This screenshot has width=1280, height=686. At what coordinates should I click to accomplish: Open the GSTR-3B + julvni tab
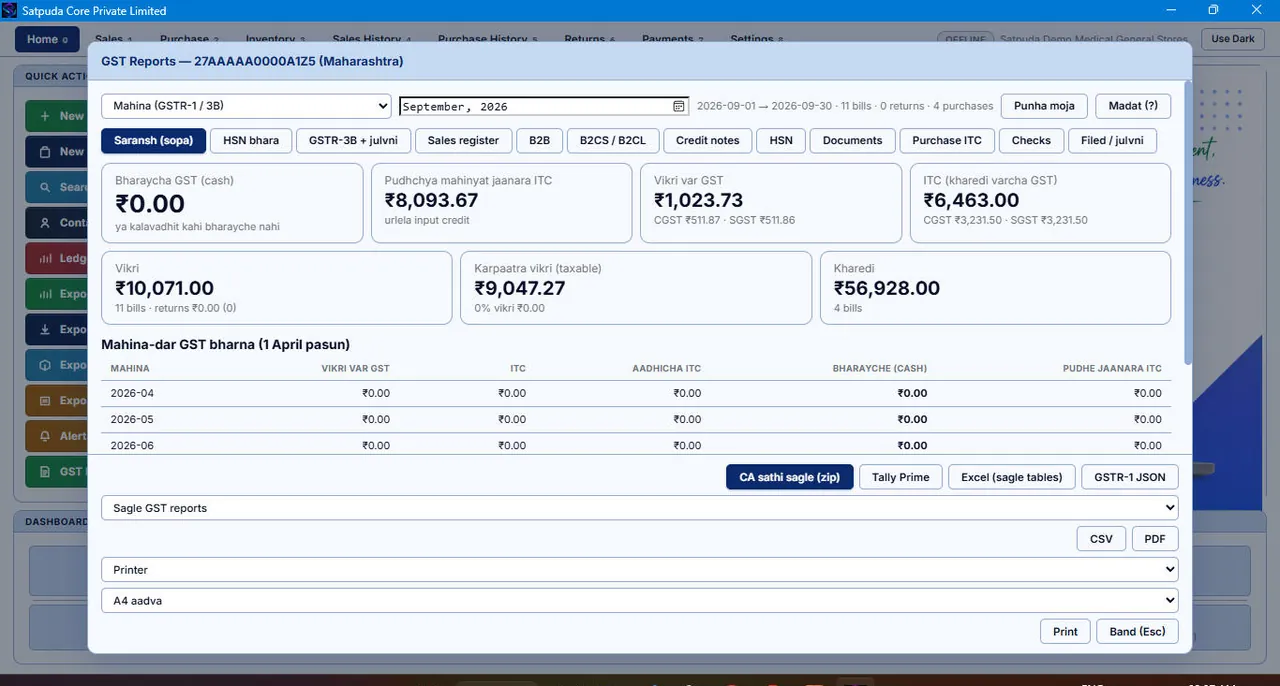pyautogui.click(x=353, y=141)
